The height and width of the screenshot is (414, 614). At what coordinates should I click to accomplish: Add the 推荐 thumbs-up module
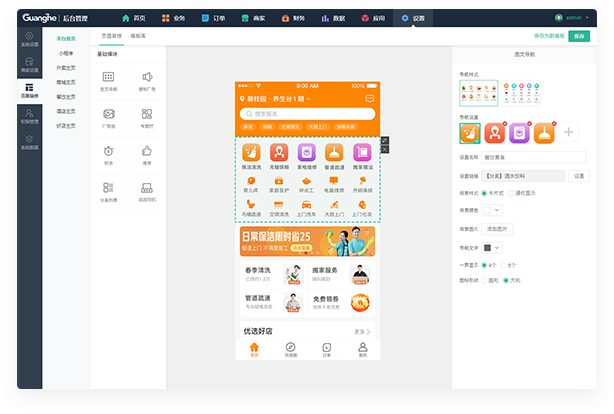click(x=147, y=151)
